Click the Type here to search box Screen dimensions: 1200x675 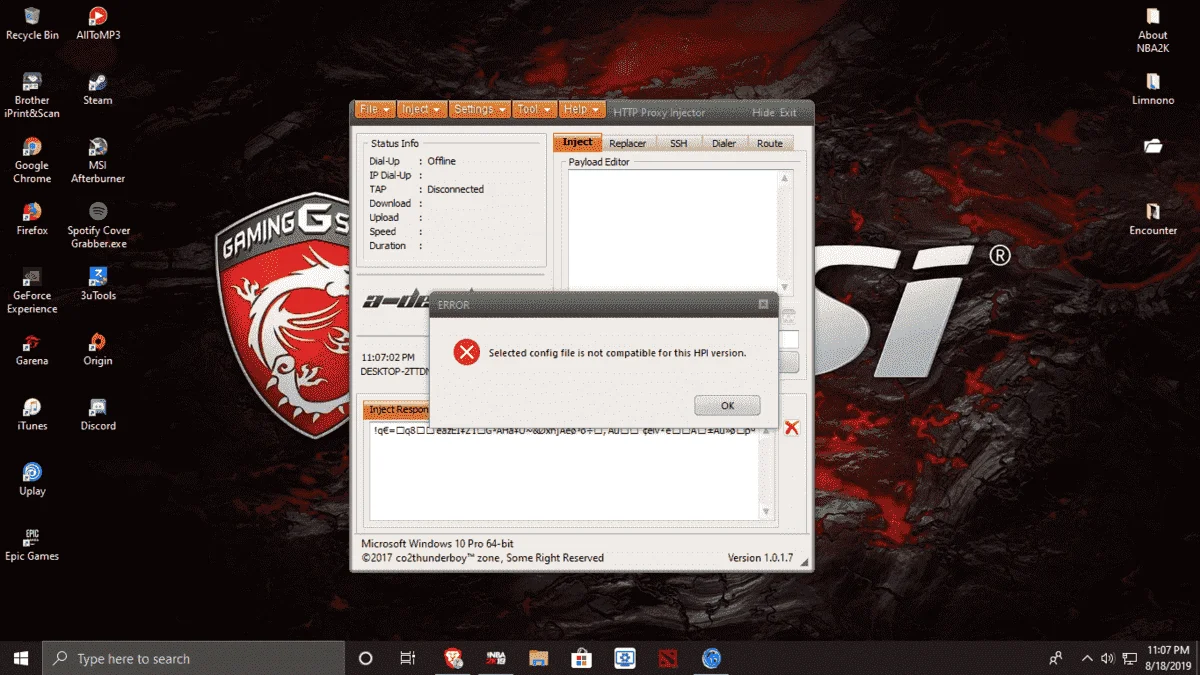[193, 658]
